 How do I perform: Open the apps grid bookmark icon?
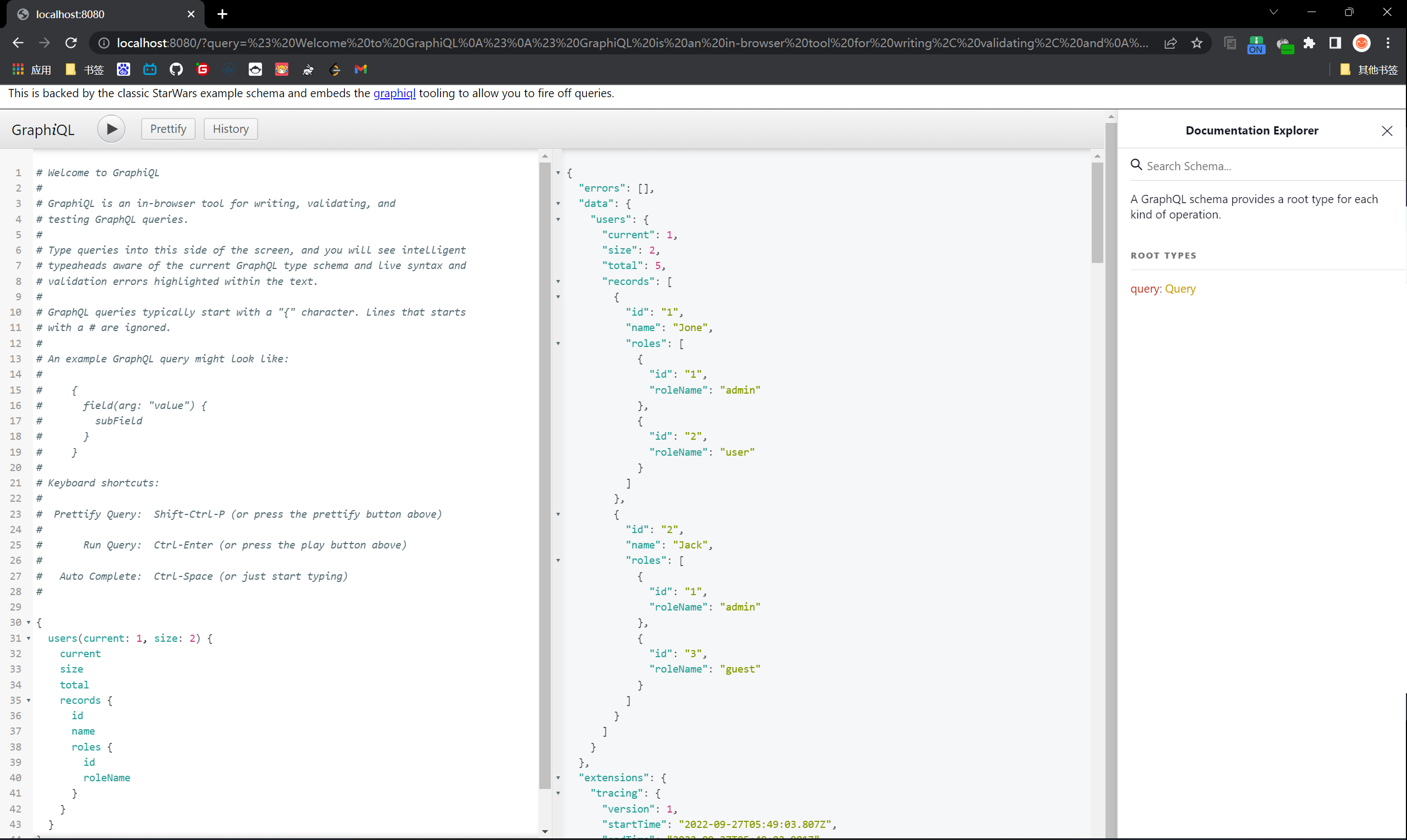click(18, 69)
